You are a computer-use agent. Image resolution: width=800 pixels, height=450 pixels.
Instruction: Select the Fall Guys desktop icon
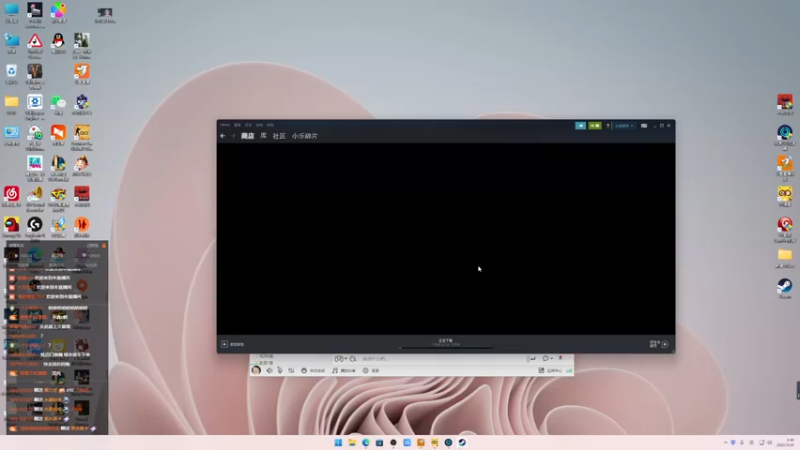[35, 168]
